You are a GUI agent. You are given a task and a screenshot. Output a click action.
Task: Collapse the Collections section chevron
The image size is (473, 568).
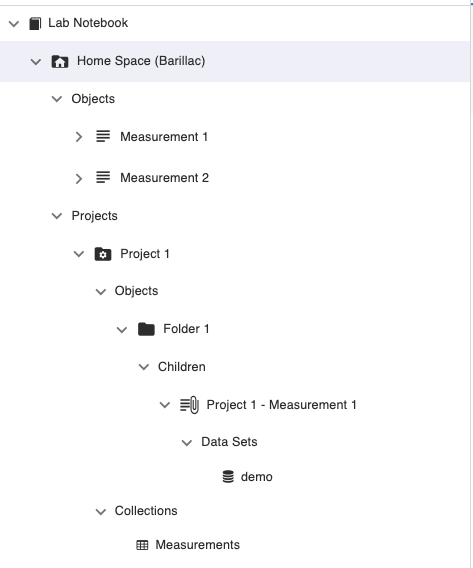tap(101, 511)
